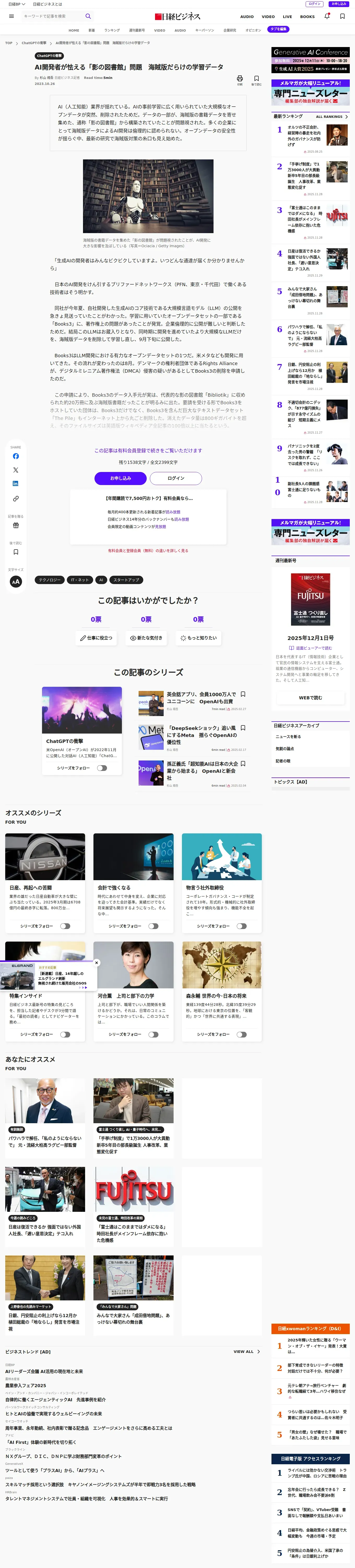Vote もっと知りたい
Viewport: 355px width, 1568px height.
198,638
